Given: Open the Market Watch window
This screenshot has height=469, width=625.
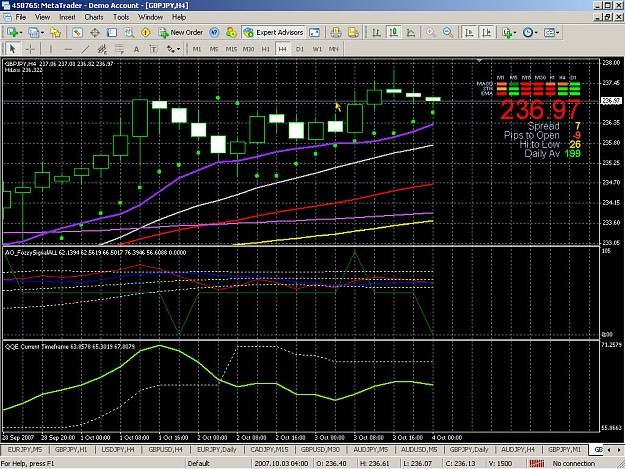Looking at the screenshot, I should (77, 33).
